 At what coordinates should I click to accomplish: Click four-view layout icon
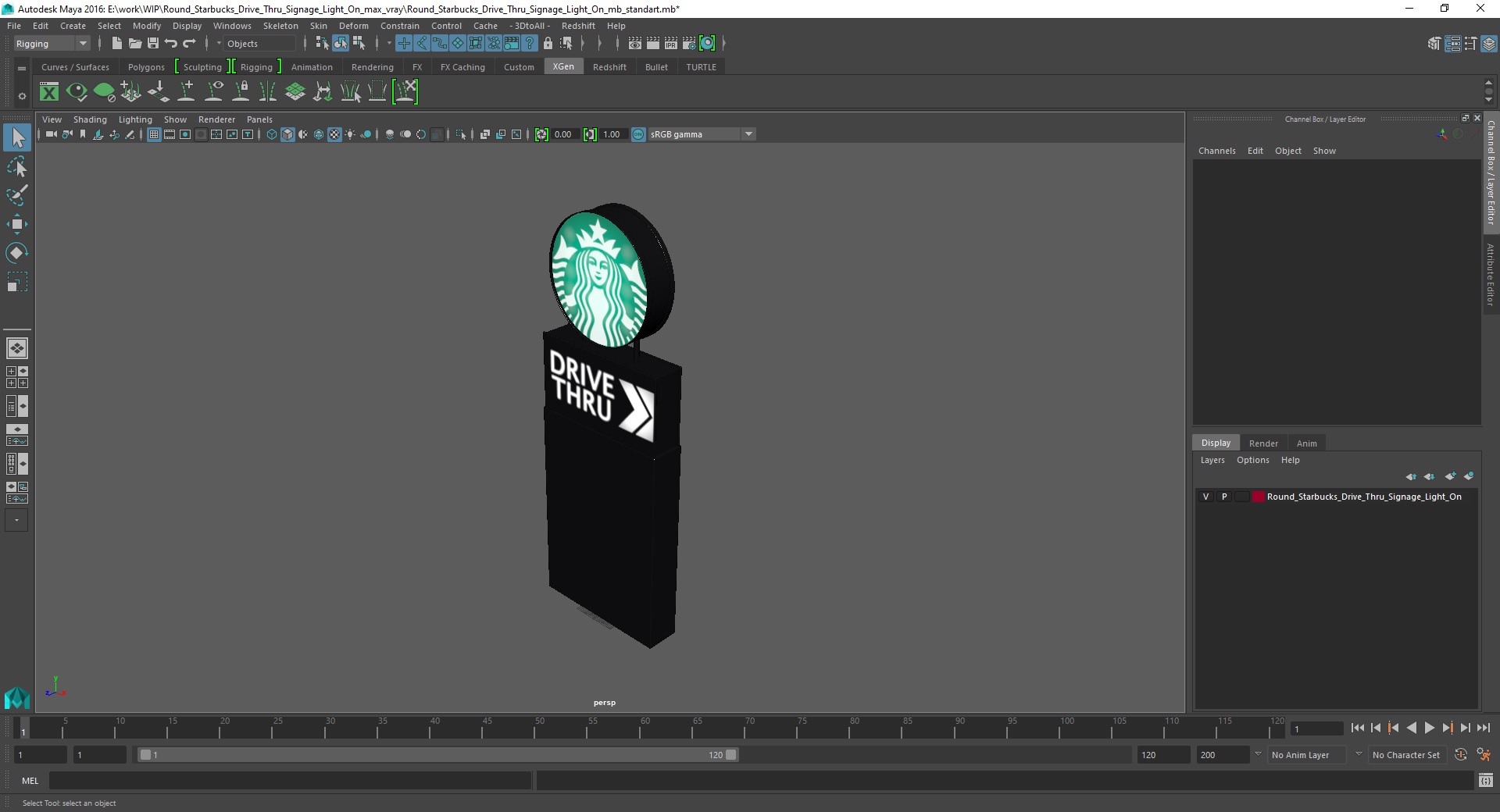(x=16, y=378)
